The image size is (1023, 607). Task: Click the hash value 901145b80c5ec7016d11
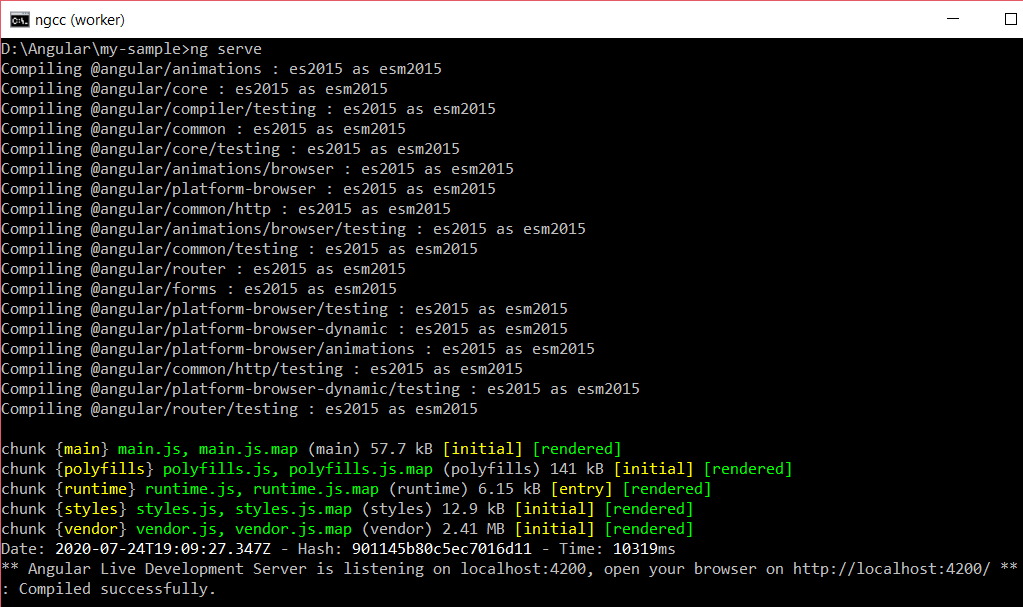pos(442,550)
